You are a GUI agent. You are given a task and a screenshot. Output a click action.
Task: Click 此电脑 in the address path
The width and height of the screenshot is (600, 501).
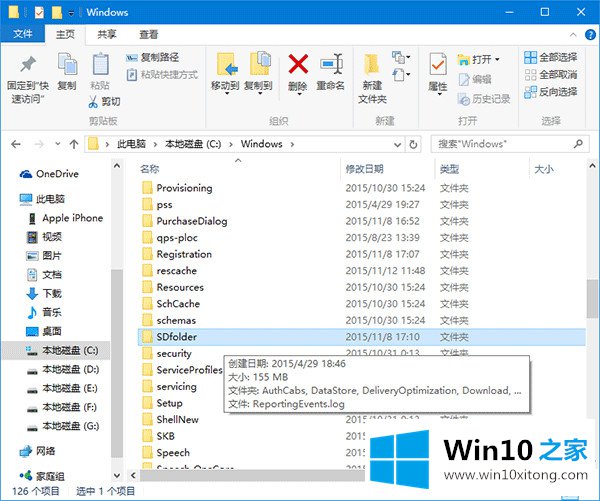[131, 144]
